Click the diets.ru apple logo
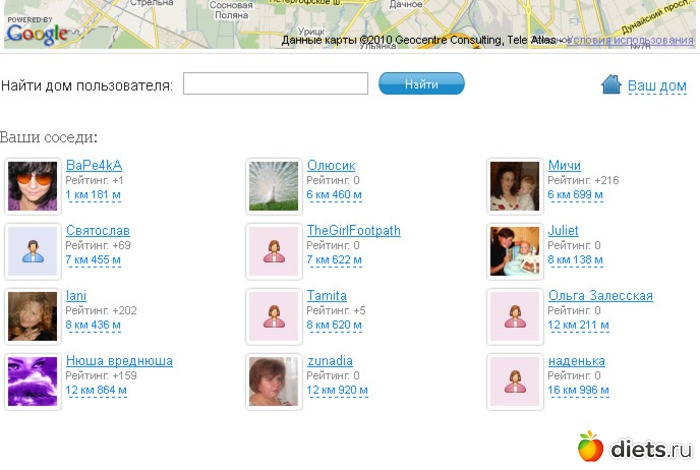700x470 pixels. click(x=590, y=446)
